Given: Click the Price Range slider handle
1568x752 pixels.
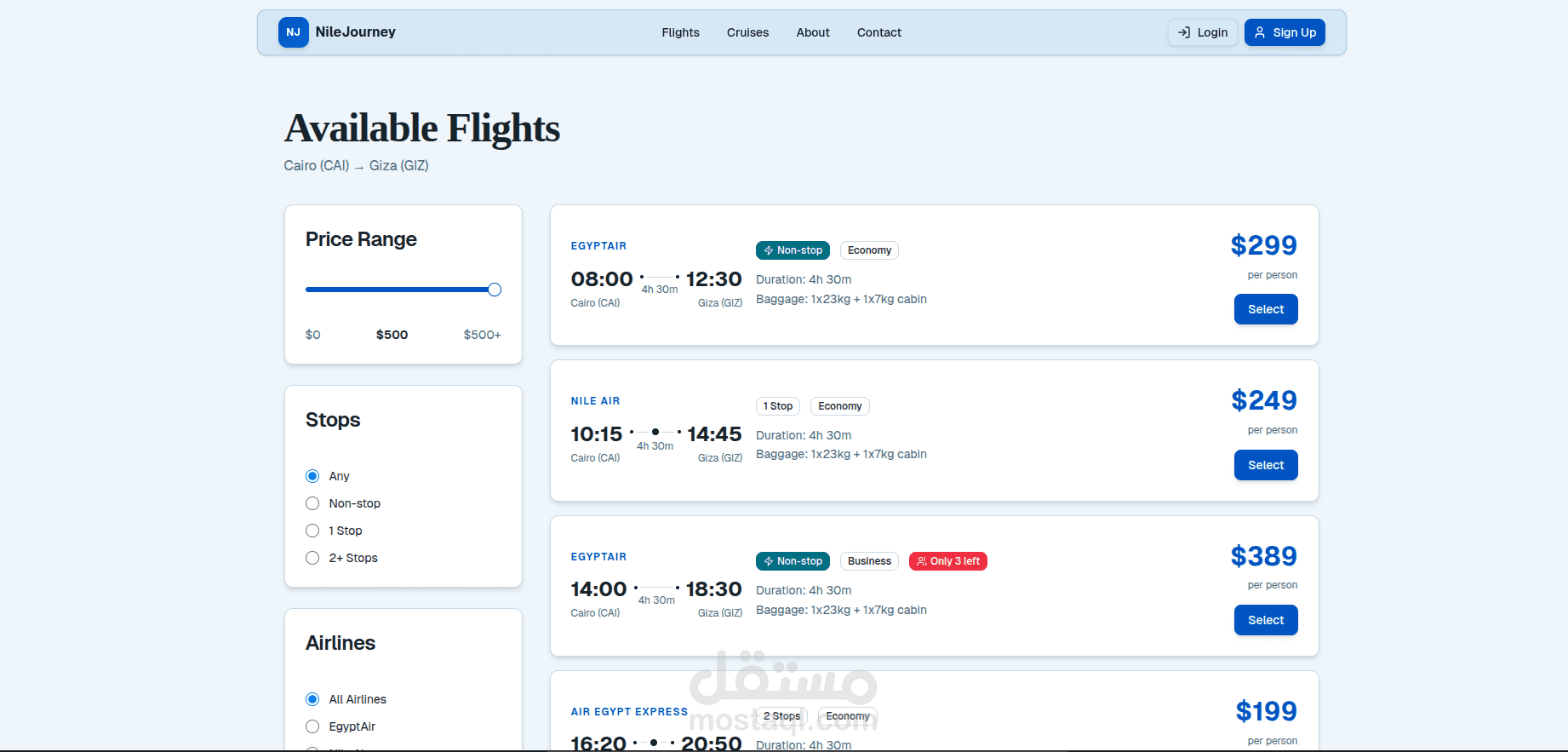Looking at the screenshot, I should pos(495,290).
